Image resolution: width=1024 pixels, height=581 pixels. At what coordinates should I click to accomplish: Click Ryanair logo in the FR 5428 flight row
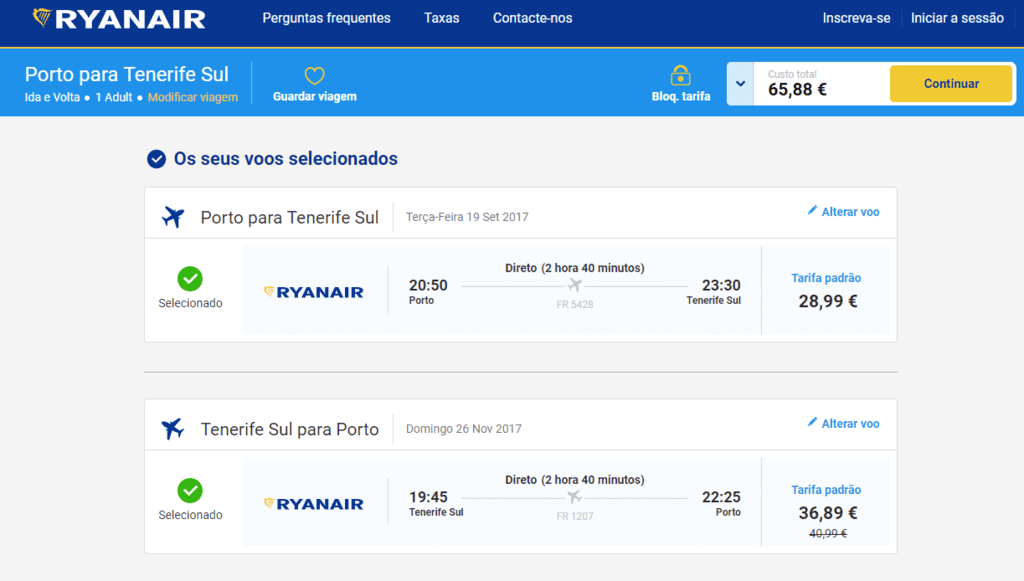click(313, 292)
